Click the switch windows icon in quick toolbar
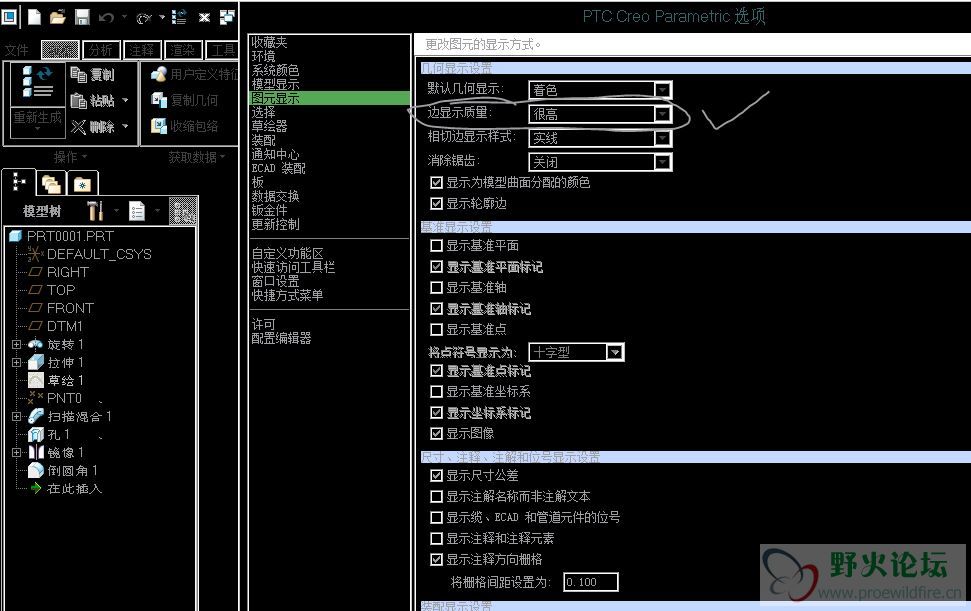 coord(227,17)
